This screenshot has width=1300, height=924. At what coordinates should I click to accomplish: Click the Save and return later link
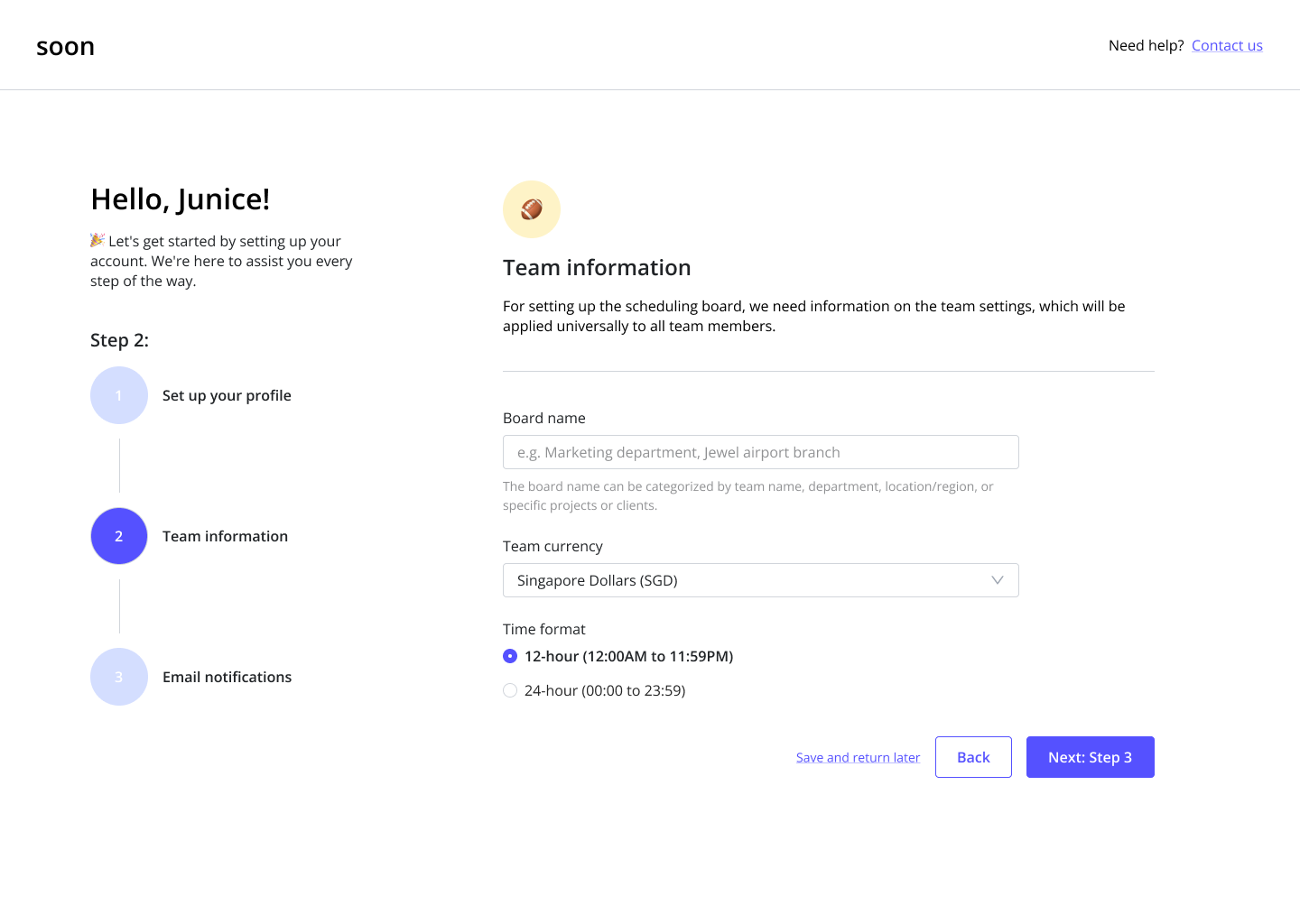point(858,757)
